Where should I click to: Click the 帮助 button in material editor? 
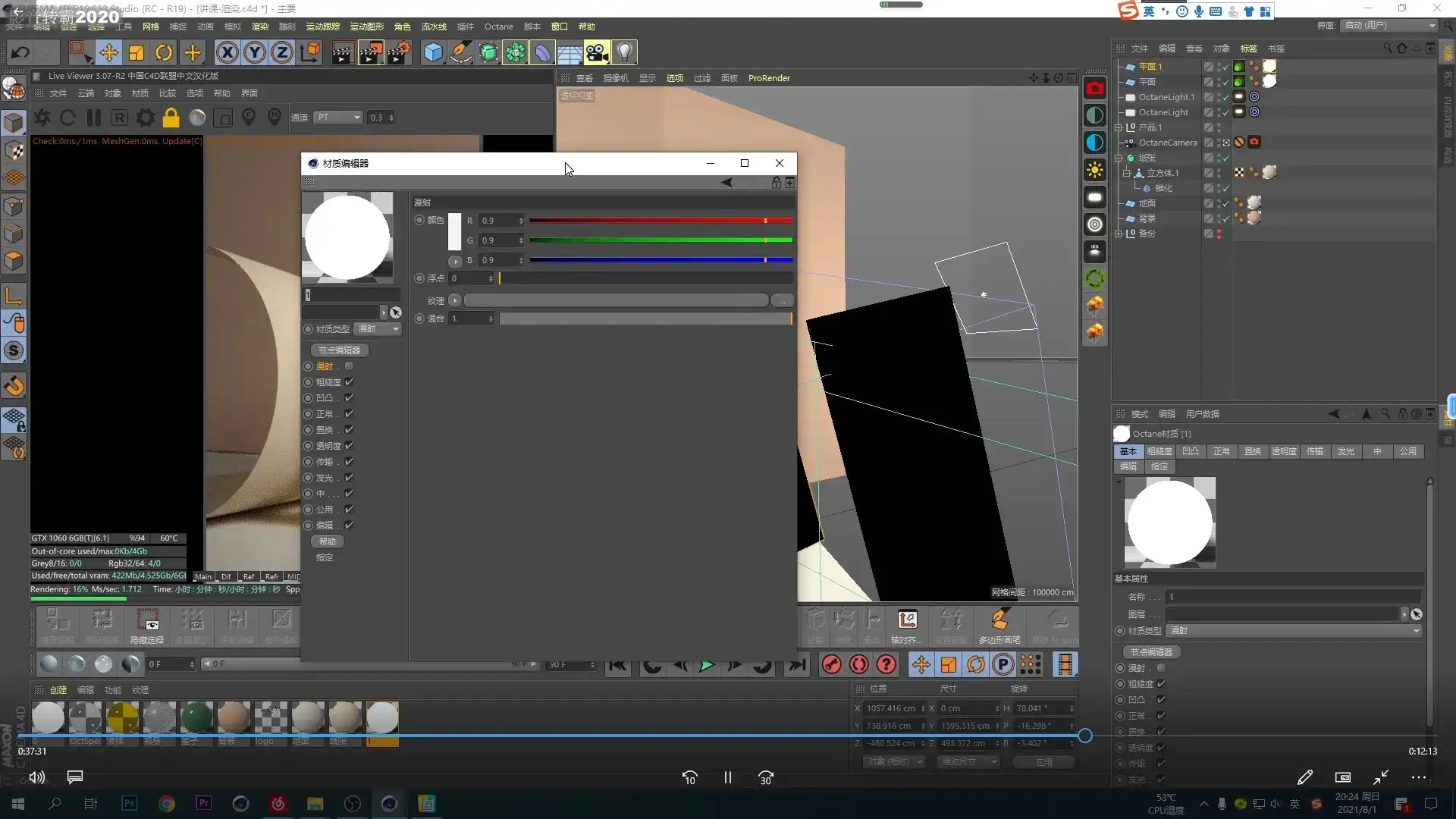tap(327, 541)
